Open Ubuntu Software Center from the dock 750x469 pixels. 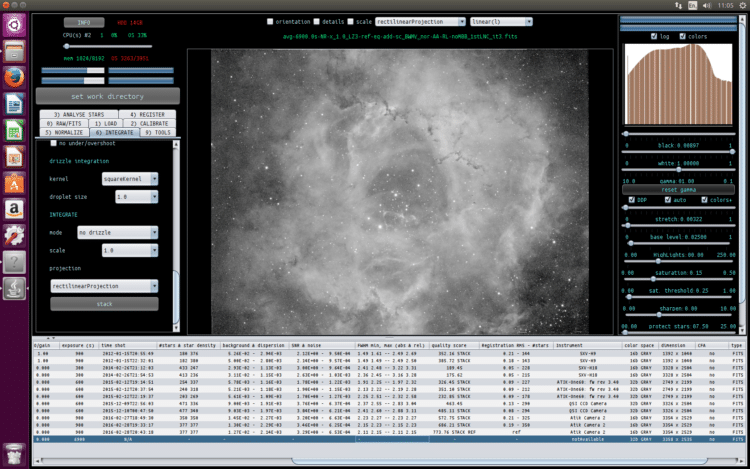tap(14, 183)
